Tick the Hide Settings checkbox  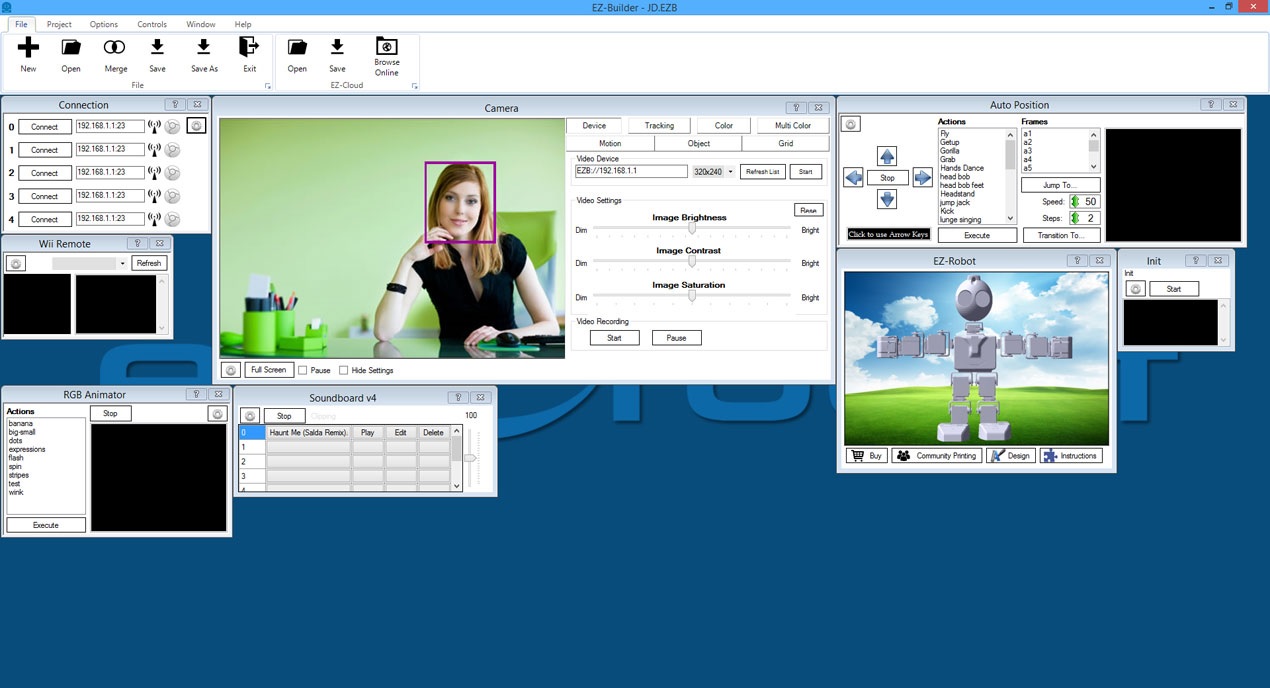point(344,370)
